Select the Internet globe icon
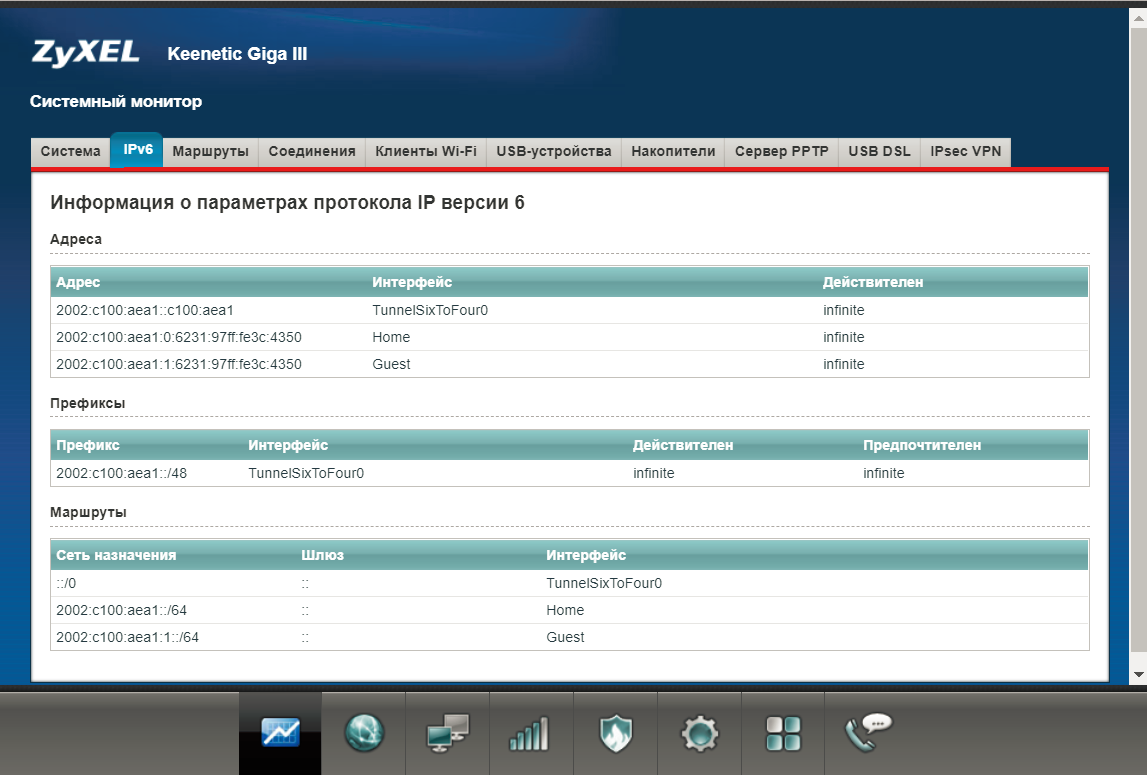This screenshot has width=1147, height=775. click(363, 733)
